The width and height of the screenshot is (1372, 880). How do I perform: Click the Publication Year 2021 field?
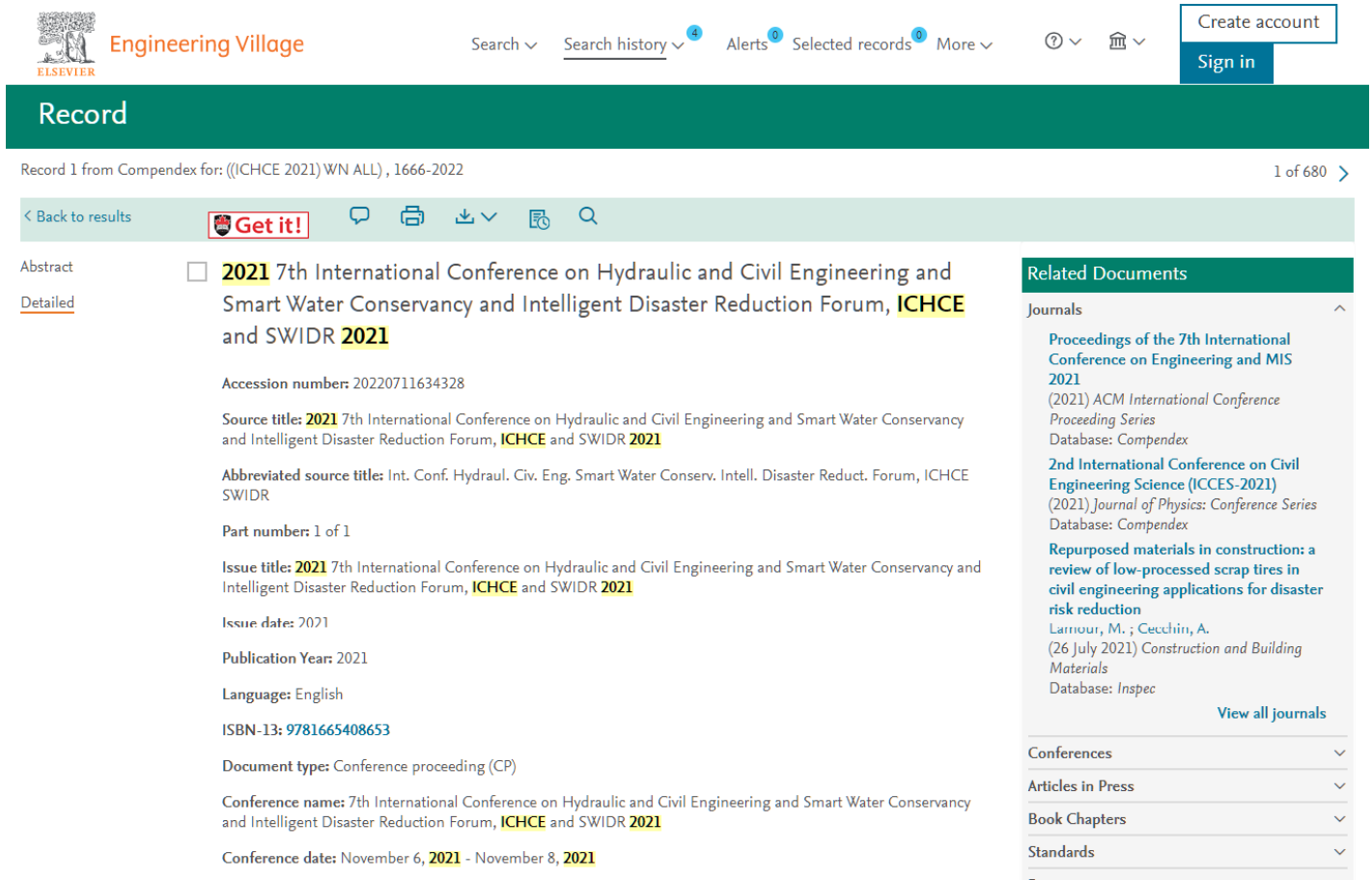pyautogui.click(x=294, y=658)
